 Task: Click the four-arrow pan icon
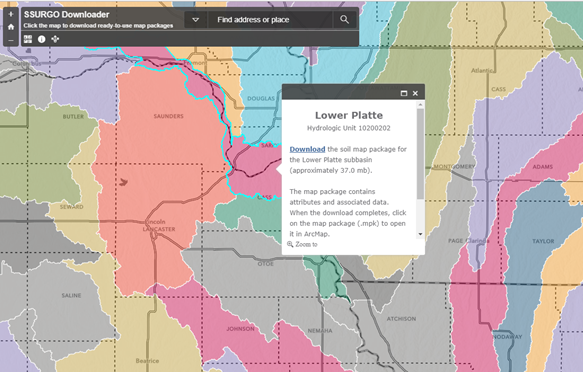(x=55, y=39)
